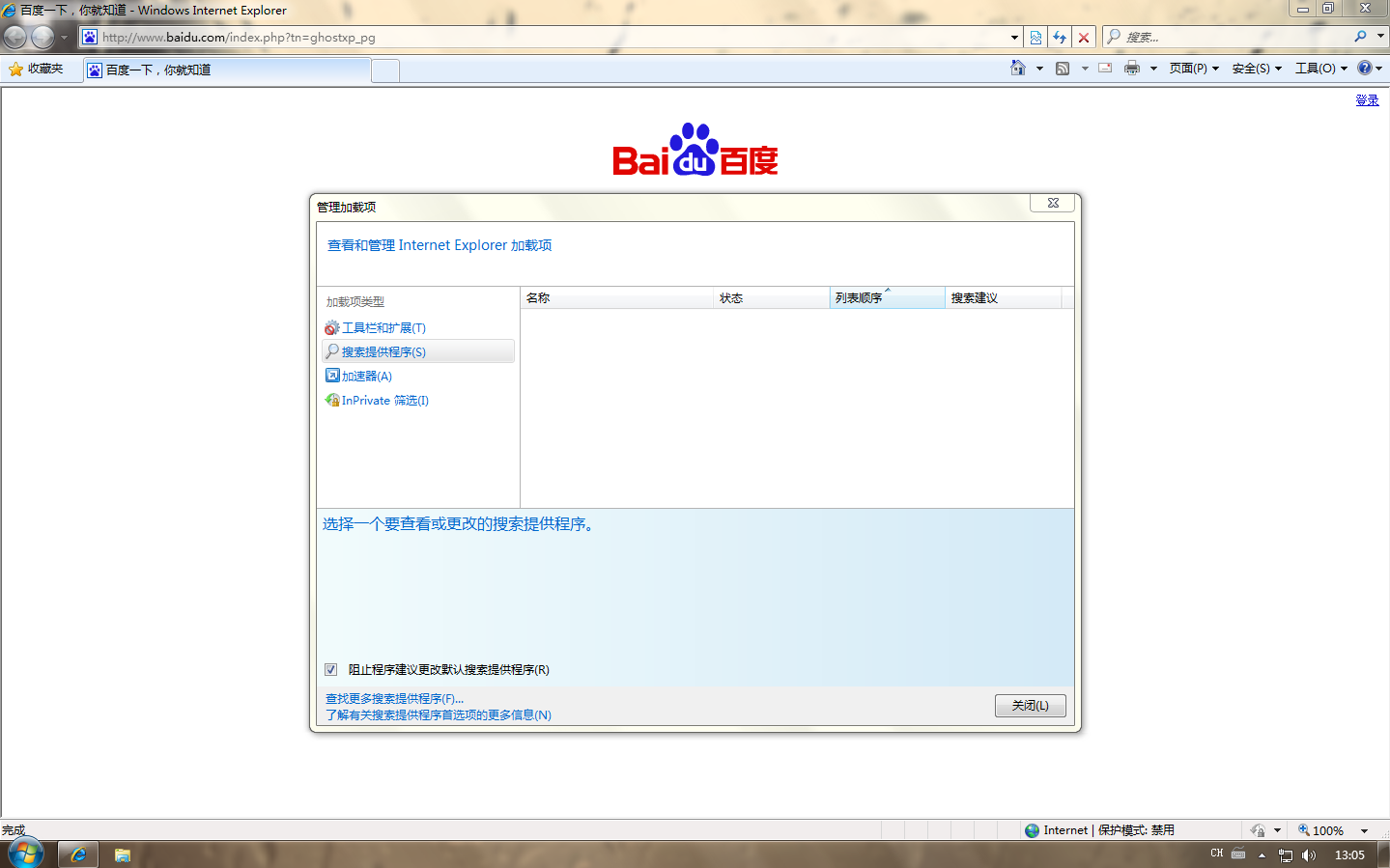Open the address bar history dropdown arrow
The height and width of the screenshot is (868, 1390).
(1014, 38)
